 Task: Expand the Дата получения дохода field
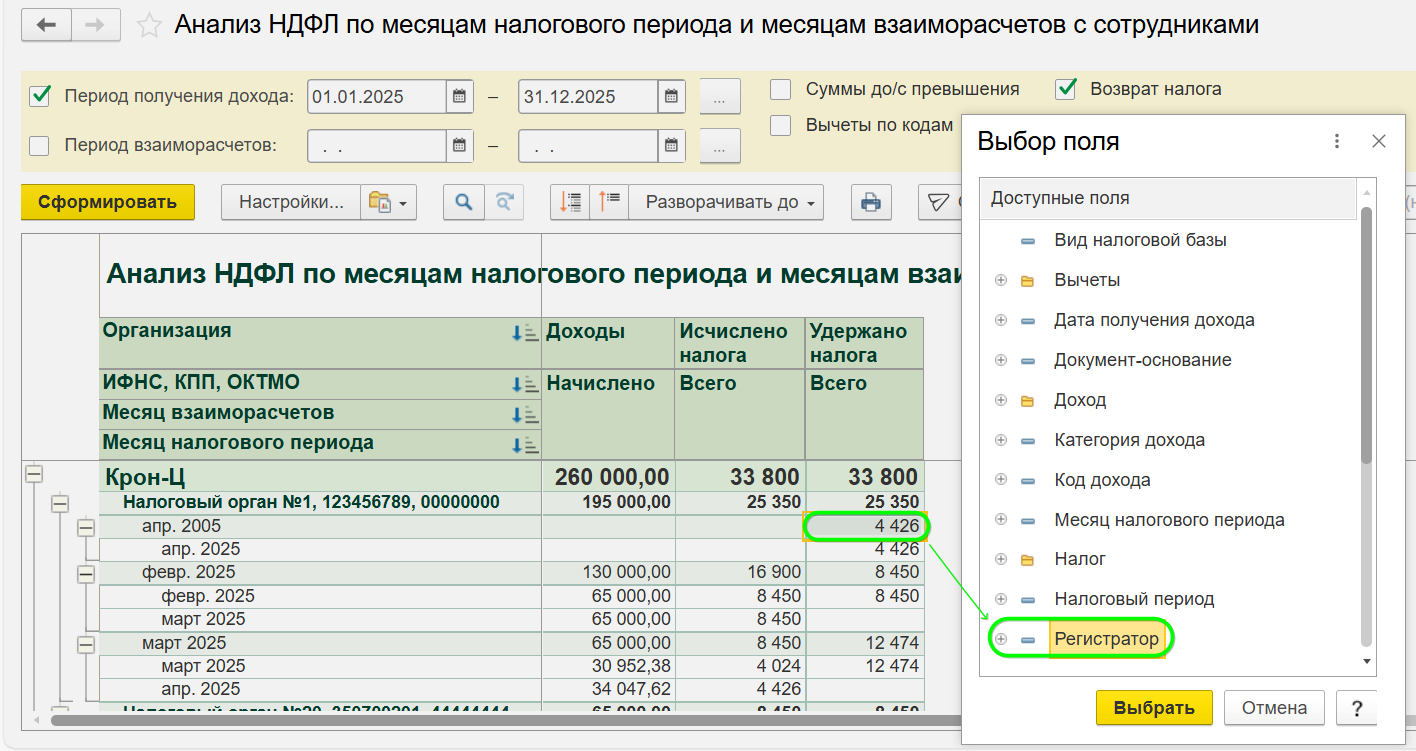tap(1001, 320)
